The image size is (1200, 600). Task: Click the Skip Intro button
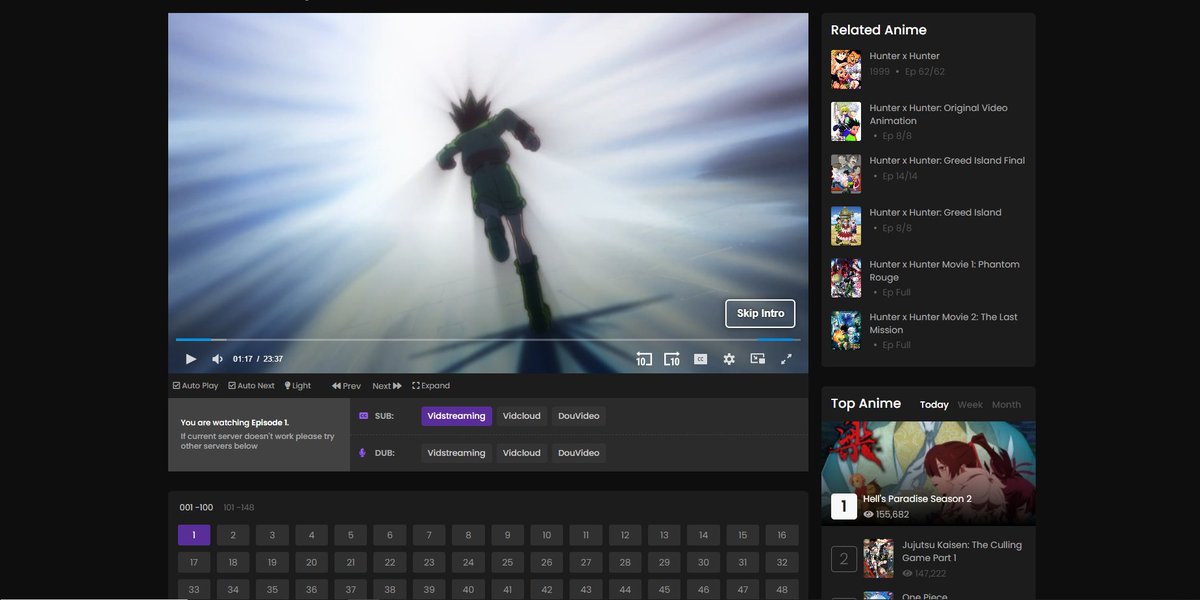(x=760, y=313)
